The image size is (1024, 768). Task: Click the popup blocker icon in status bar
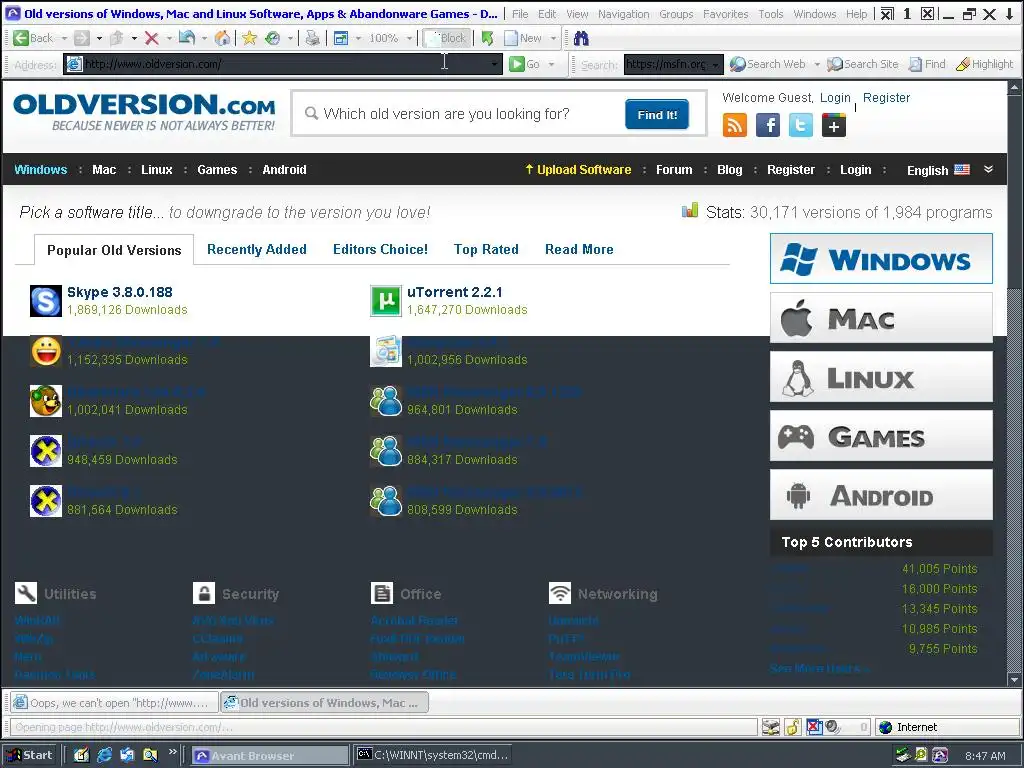pos(814,727)
